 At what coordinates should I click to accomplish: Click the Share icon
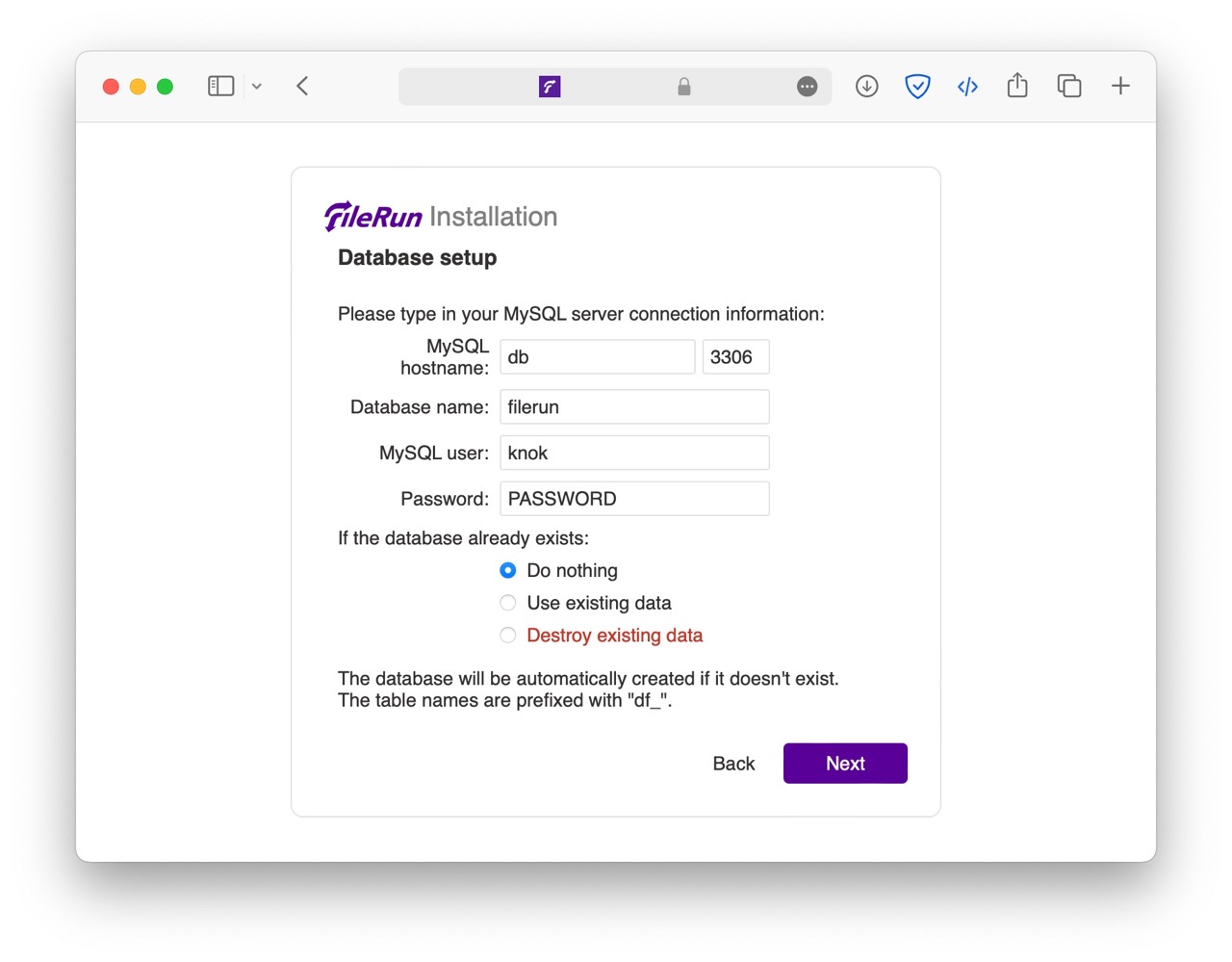tap(1017, 86)
